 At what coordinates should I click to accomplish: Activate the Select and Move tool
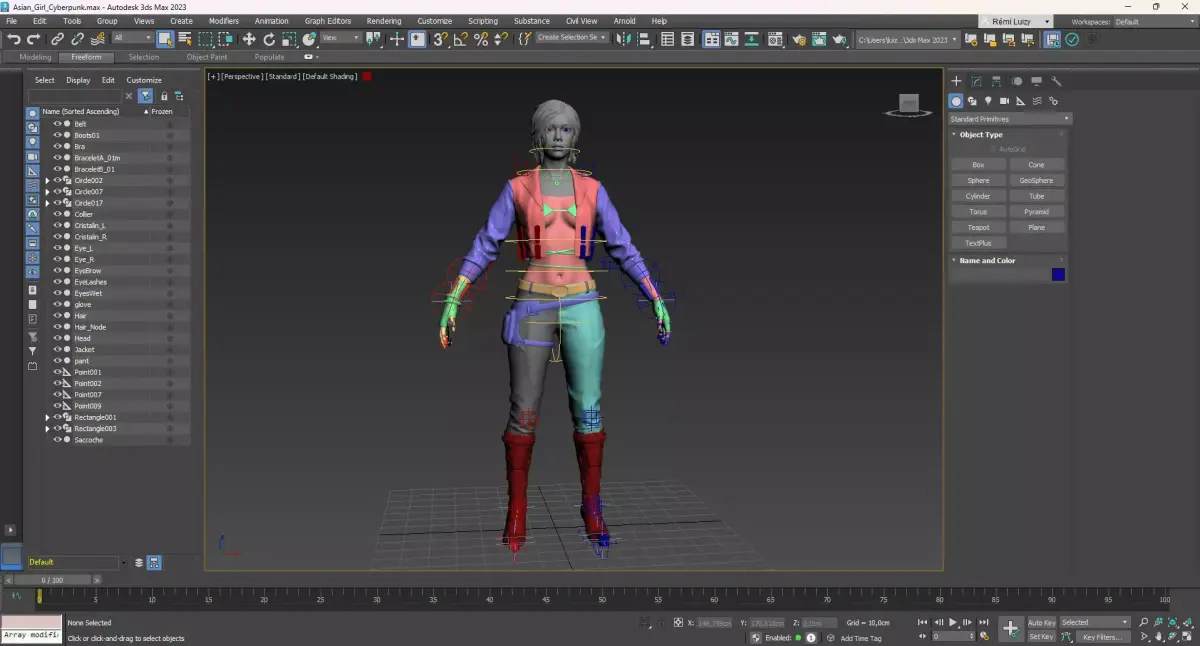pyautogui.click(x=249, y=39)
